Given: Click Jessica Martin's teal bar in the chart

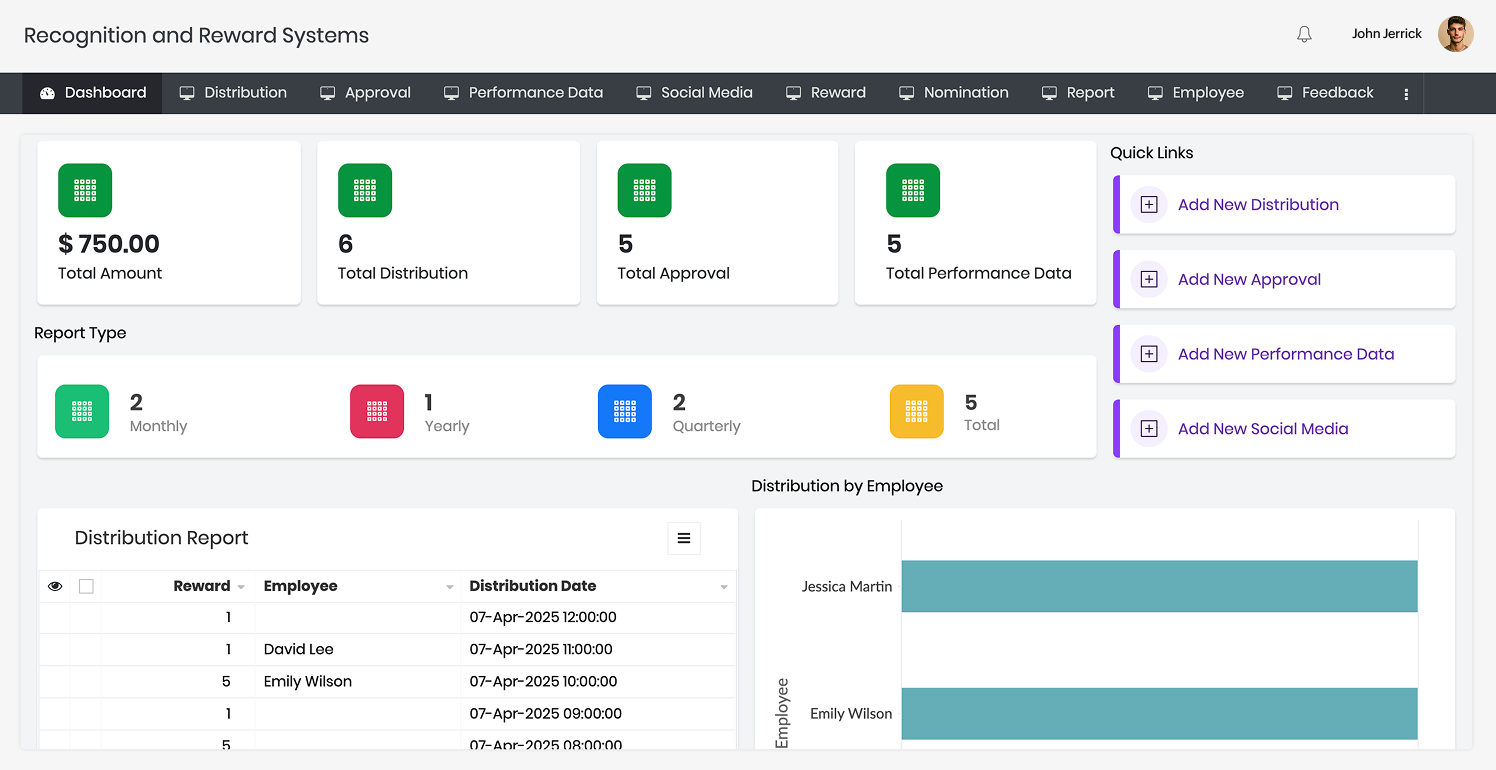Looking at the screenshot, I should pos(1159,586).
